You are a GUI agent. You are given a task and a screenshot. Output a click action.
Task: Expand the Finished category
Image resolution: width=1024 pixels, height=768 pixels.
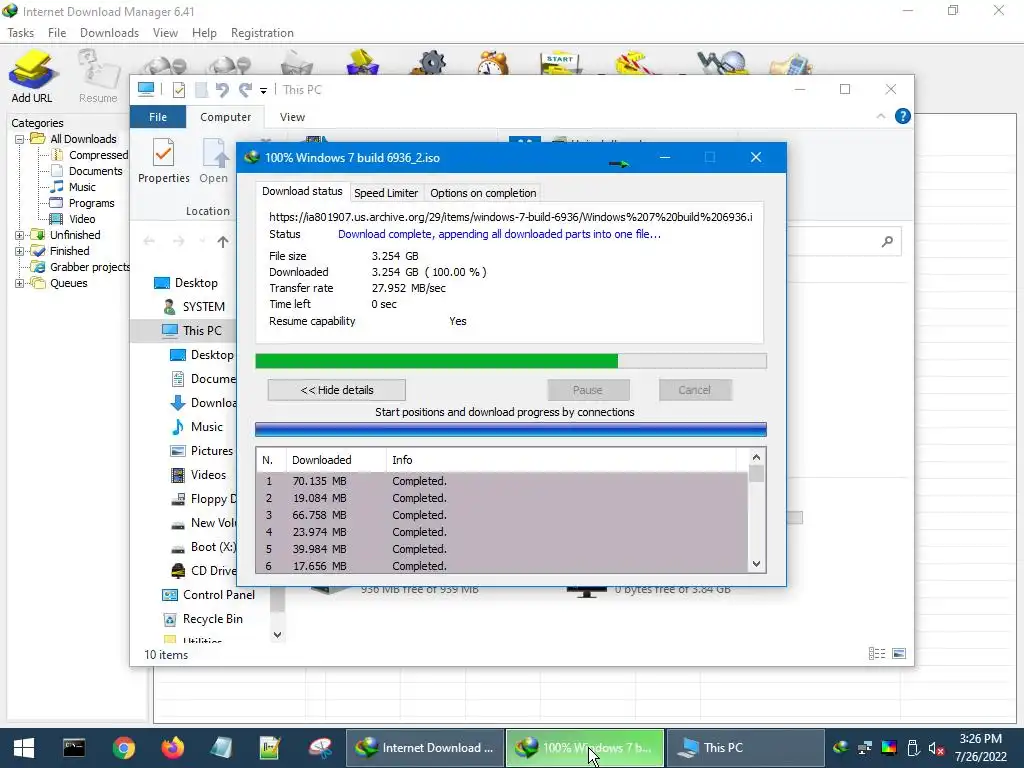coord(20,251)
